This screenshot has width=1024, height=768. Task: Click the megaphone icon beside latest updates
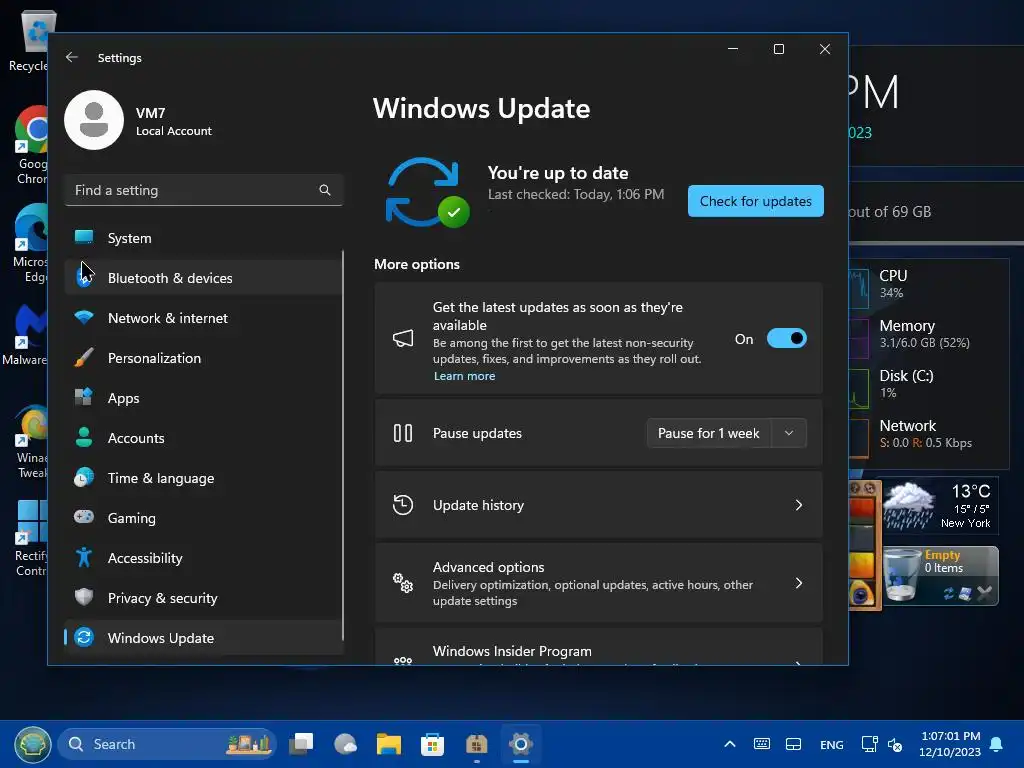point(403,338)
